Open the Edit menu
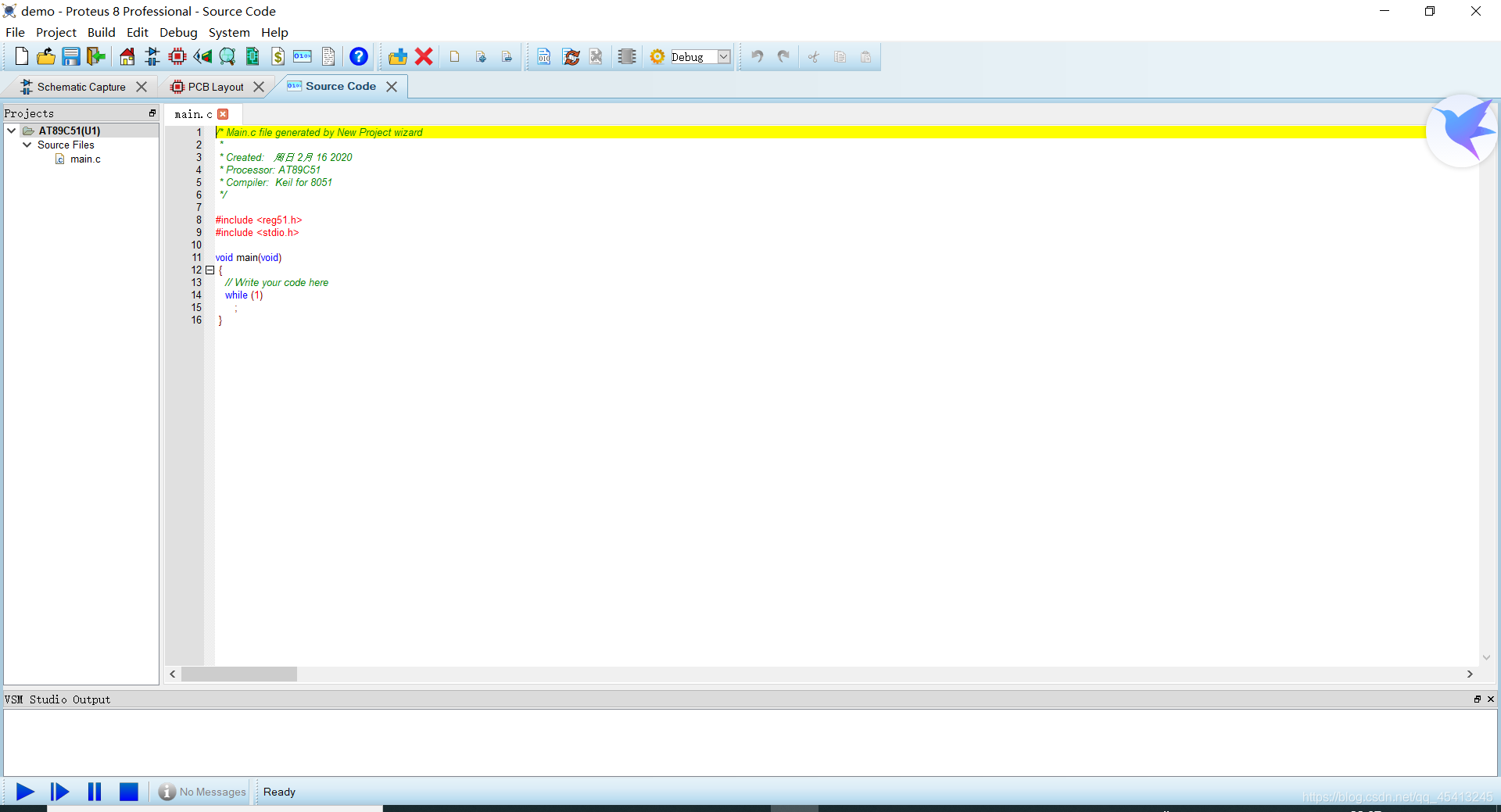 [138, 32]
